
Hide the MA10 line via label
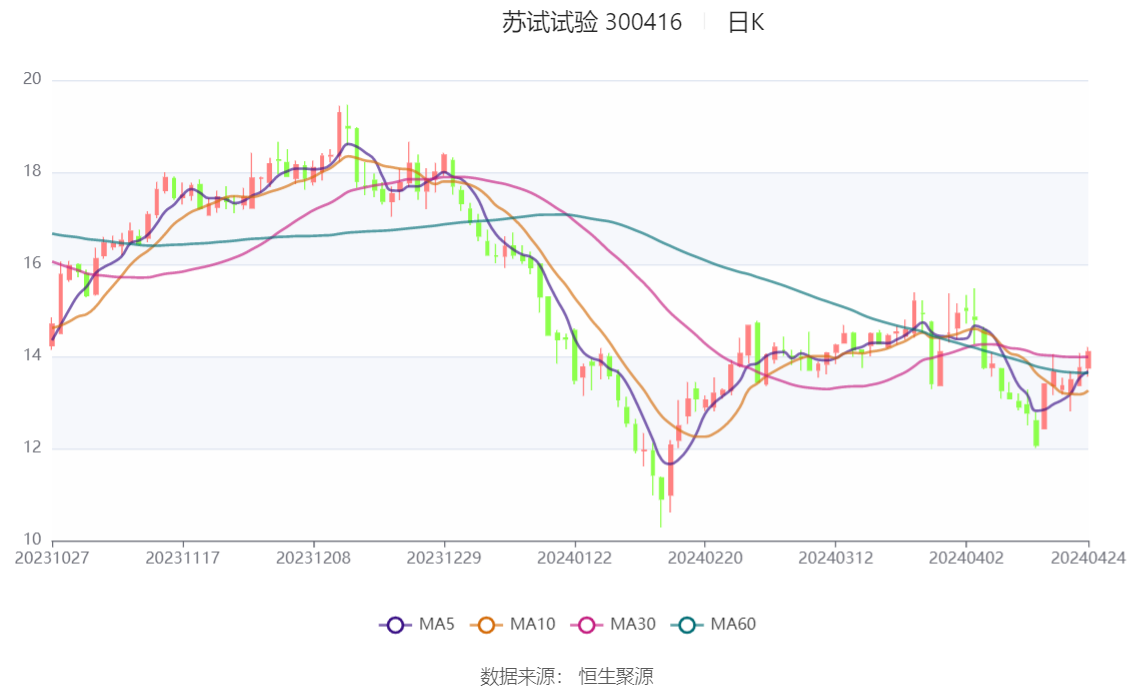[x=532, y=624]
